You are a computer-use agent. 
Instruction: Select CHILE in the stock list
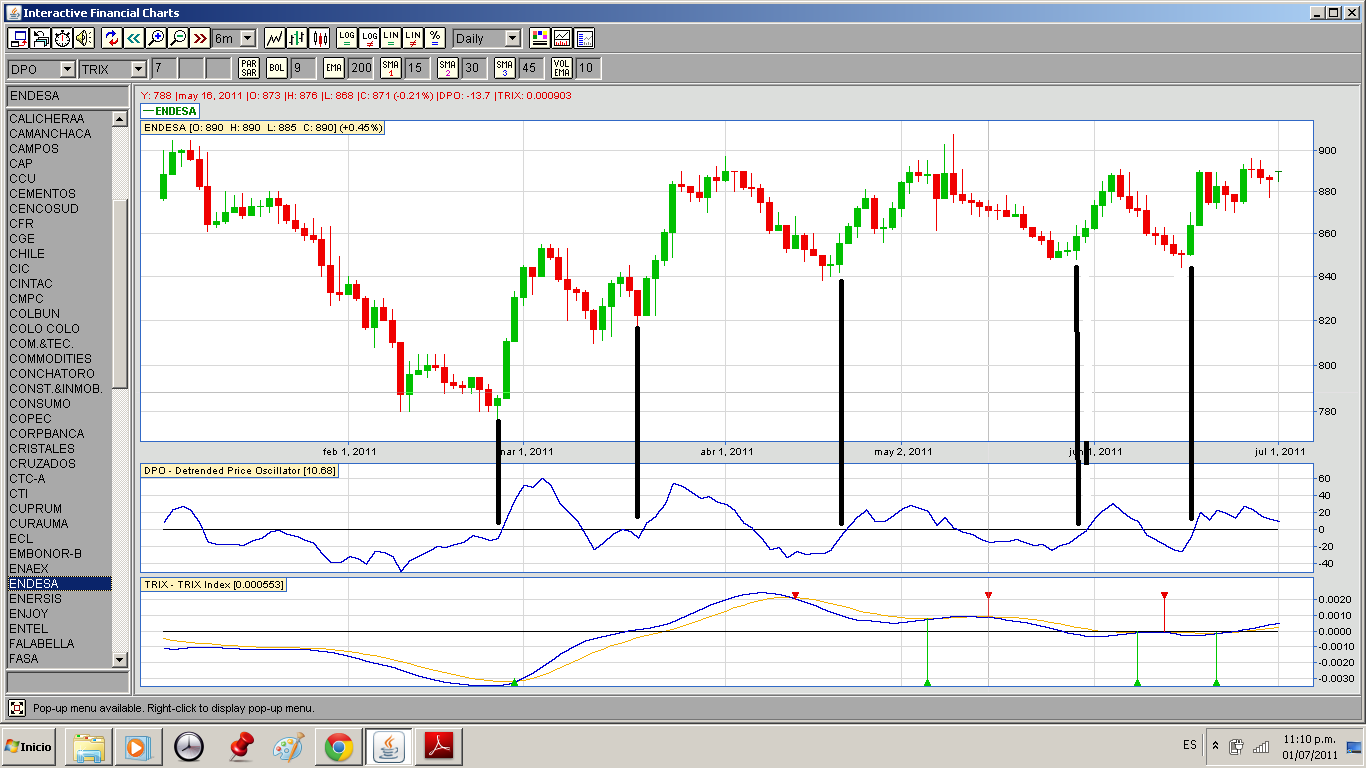(x=59, y=254)
